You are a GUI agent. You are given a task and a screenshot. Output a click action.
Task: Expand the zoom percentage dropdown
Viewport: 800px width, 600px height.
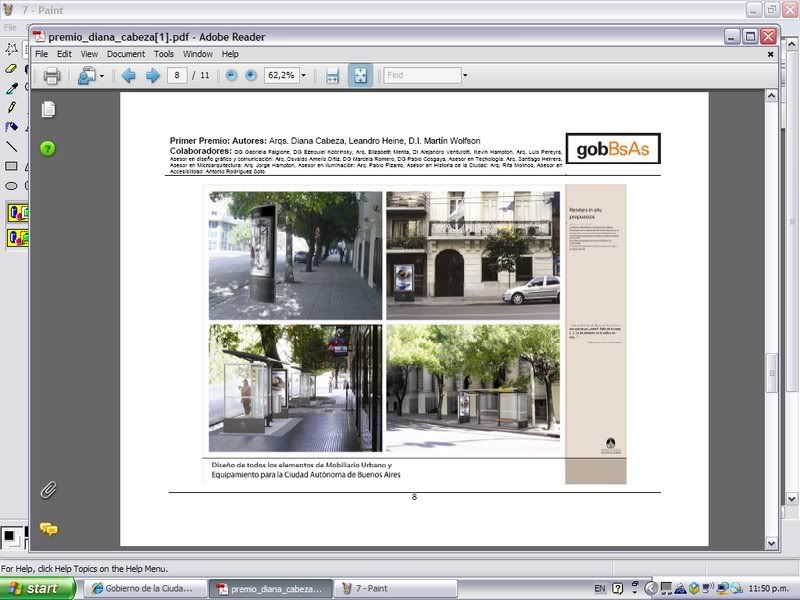[303, 75]
